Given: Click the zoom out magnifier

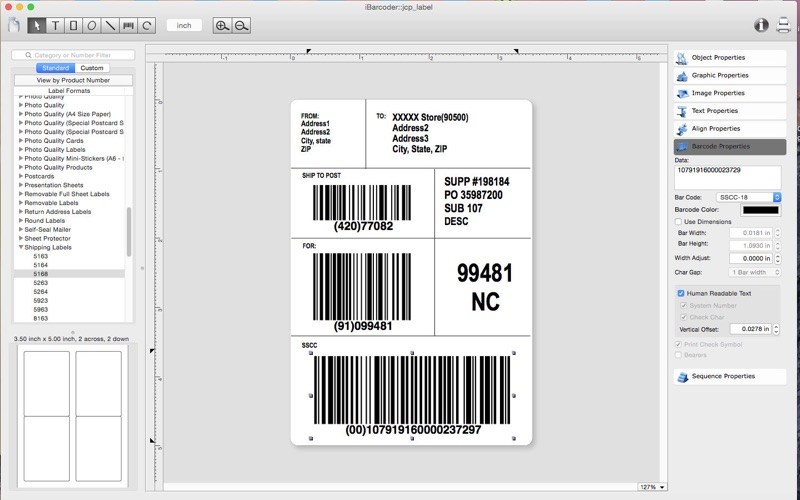Looking at the screenshot, I should (241, 25).
